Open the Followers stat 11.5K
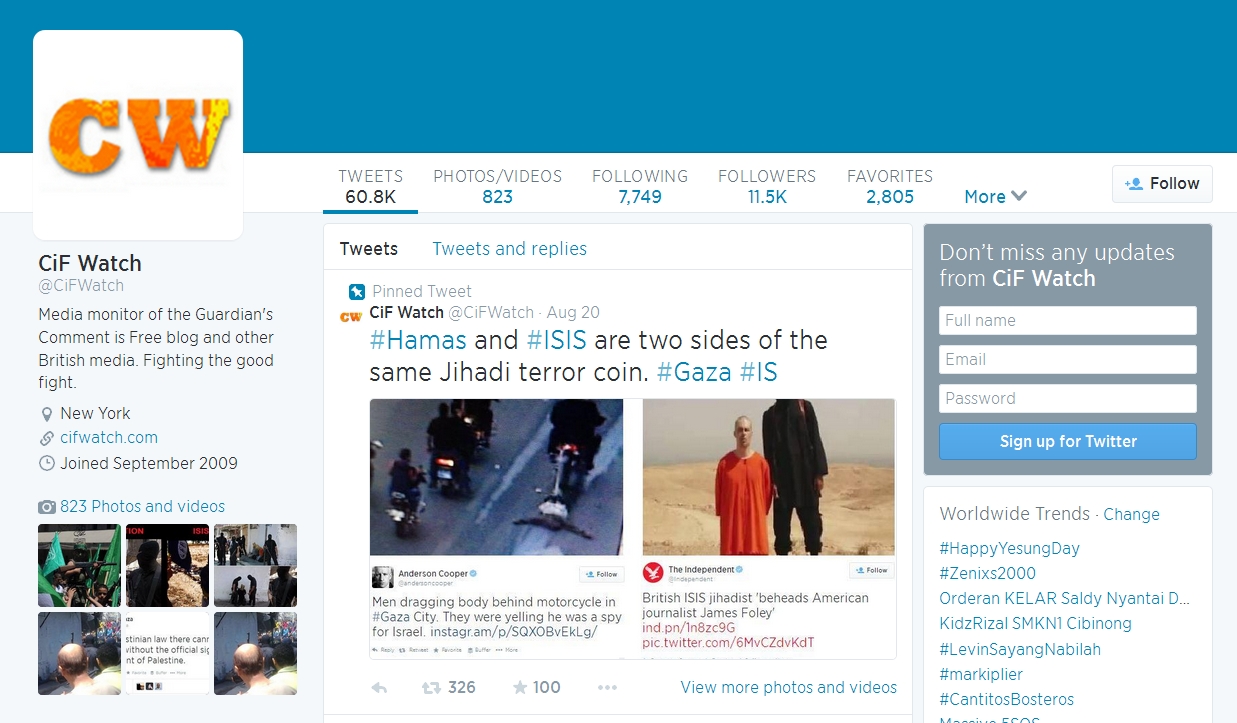This screenshot has height=723, width=1237. (767, 187)
